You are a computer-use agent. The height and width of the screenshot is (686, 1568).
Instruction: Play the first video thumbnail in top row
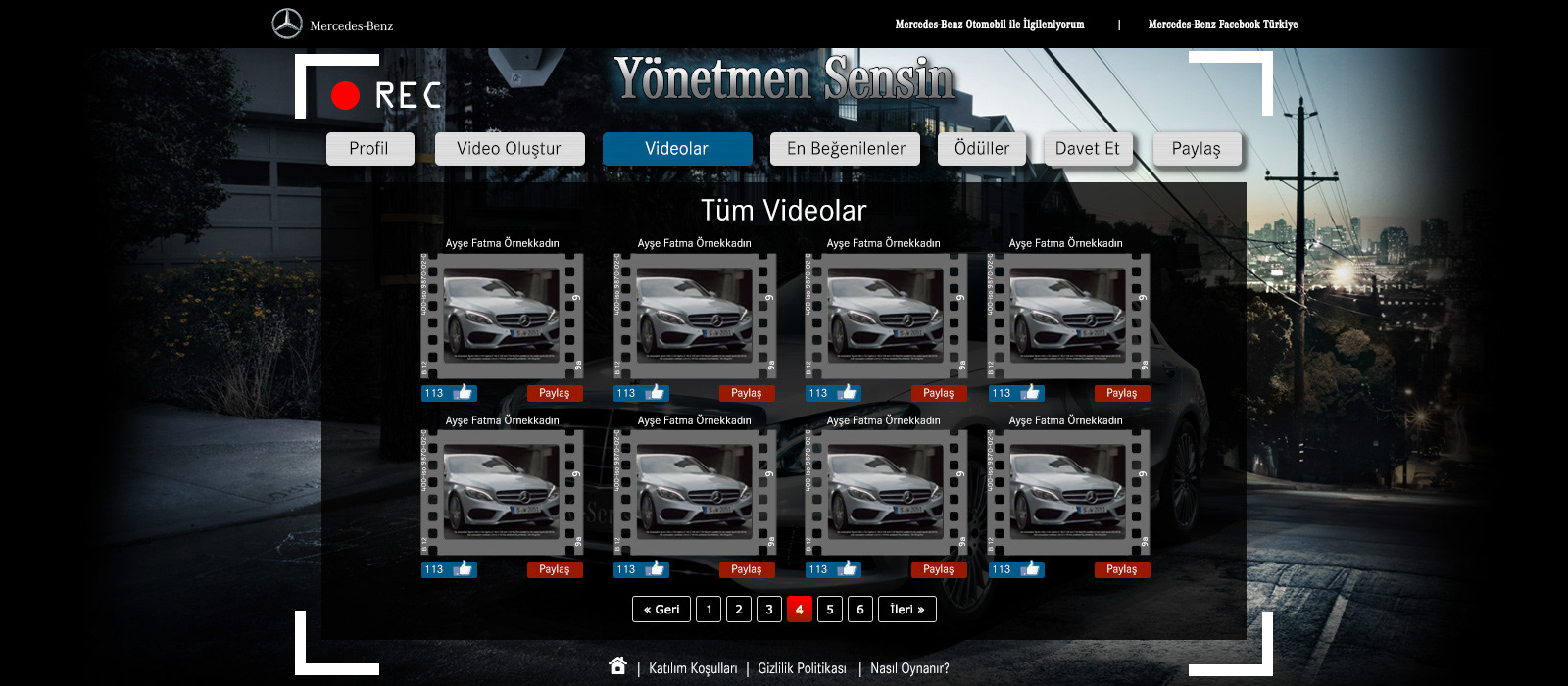pos(502,317)
